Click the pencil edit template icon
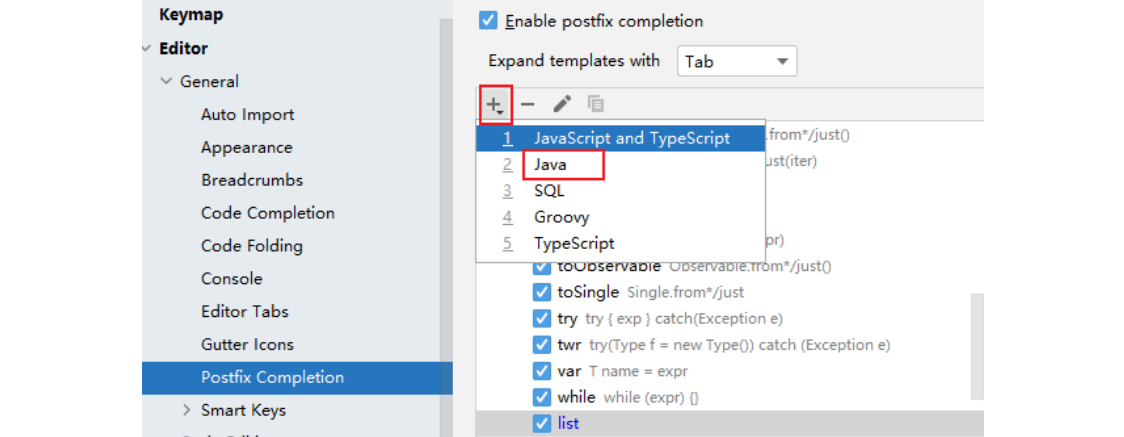The width and height of the screenshot is (1124, 437). [x=562, y=104]
